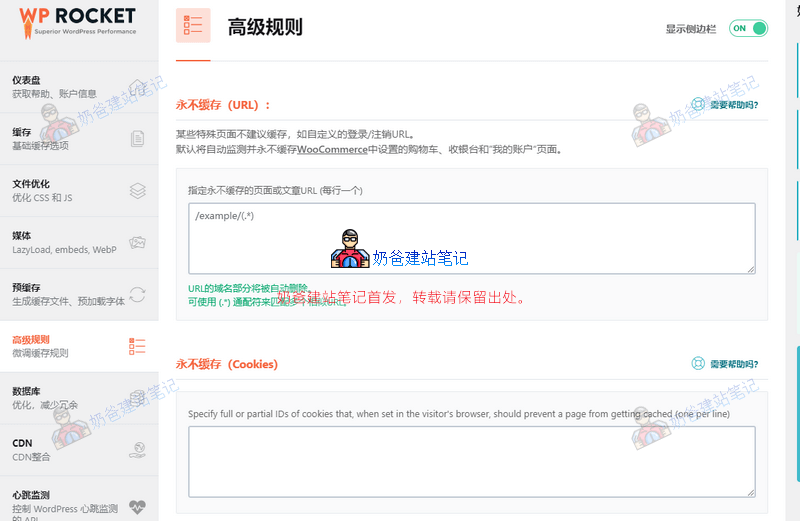This screenshot has height=521, width=800.
Task: Focus the never-cache Cookies textarea
Action: [472, 462]
